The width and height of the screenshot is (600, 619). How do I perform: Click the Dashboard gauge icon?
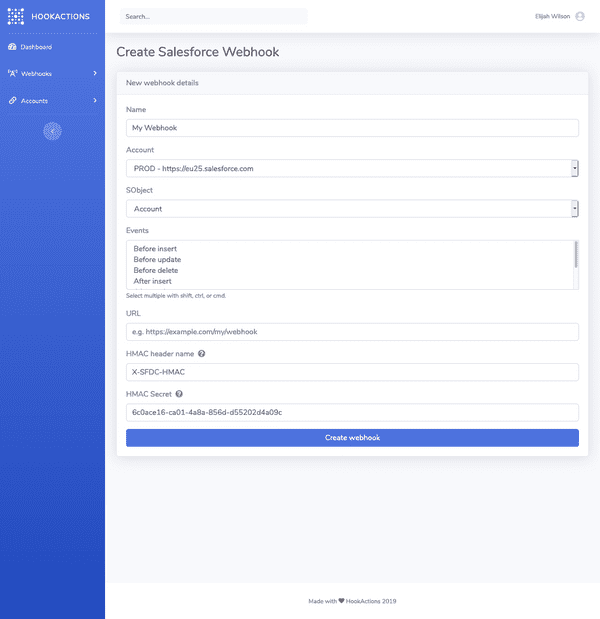pyautogui.click(x=12, y=47)
